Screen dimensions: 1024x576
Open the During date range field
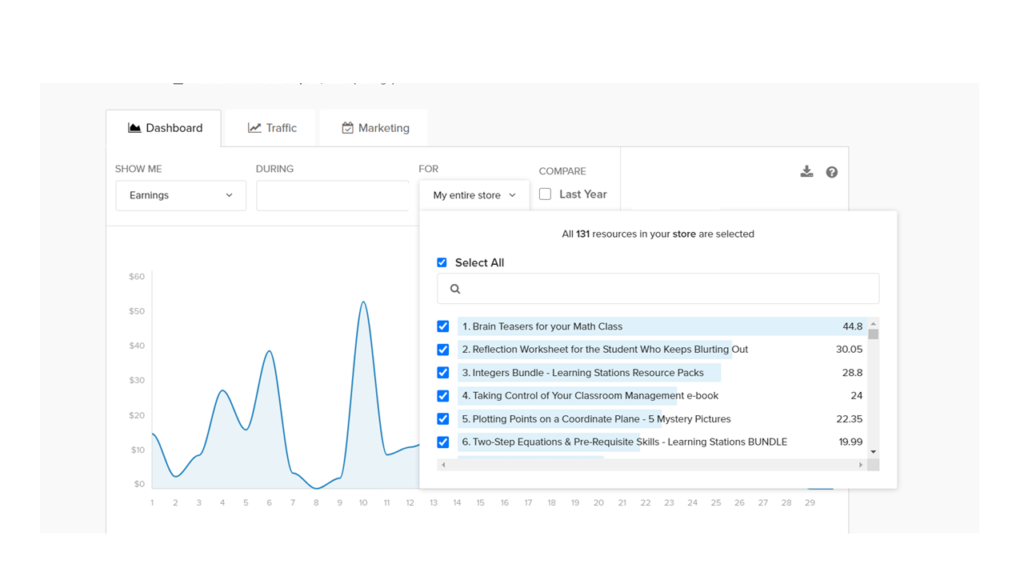333,195
